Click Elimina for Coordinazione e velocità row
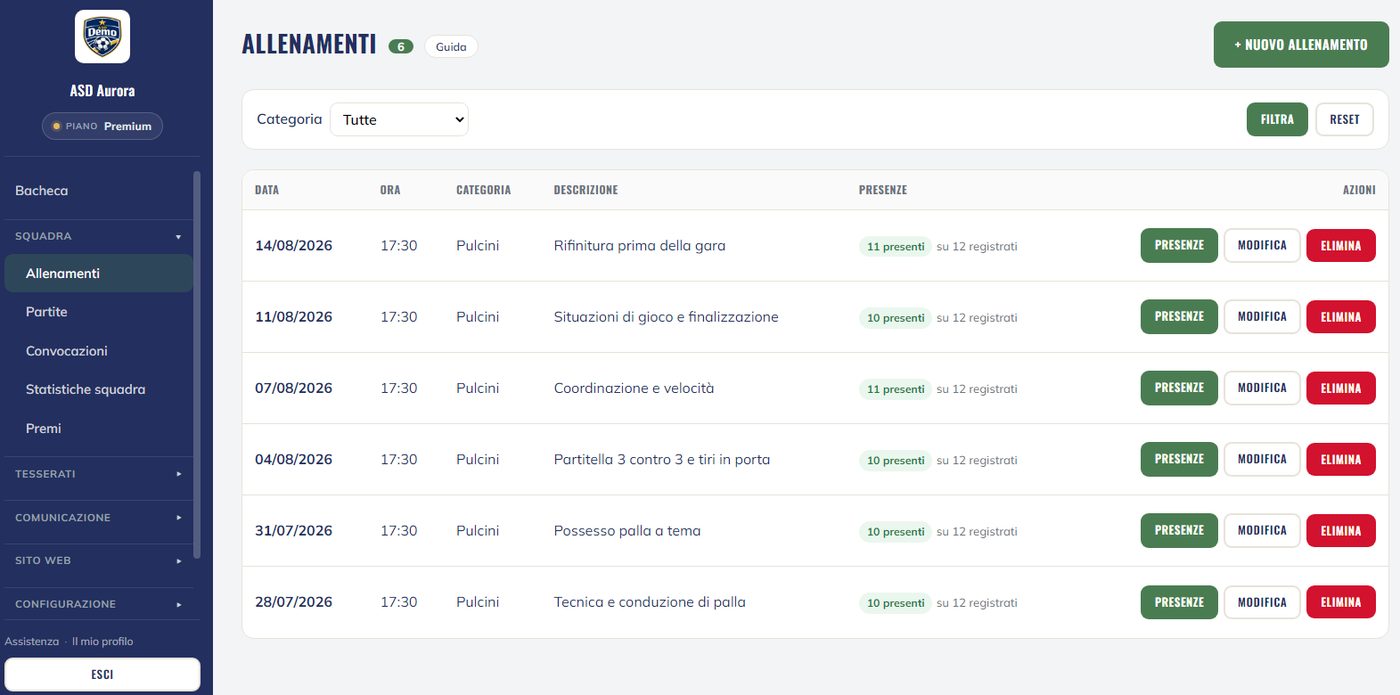 (1341, 388)
